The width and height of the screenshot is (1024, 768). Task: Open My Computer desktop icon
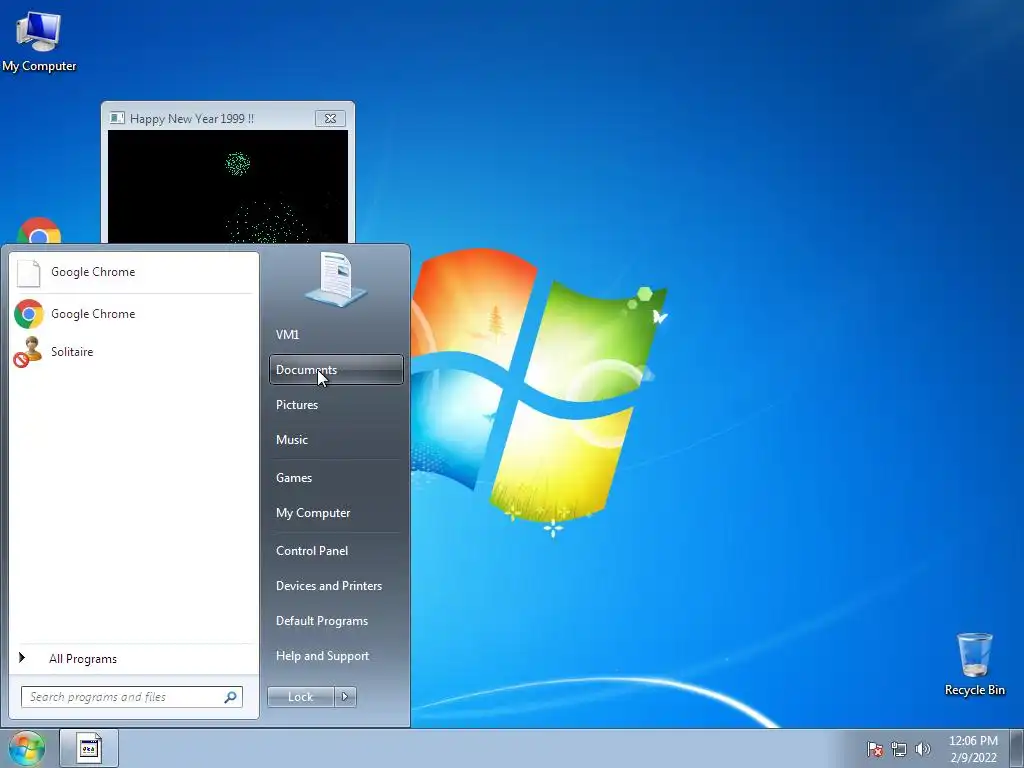coord(39,40)
